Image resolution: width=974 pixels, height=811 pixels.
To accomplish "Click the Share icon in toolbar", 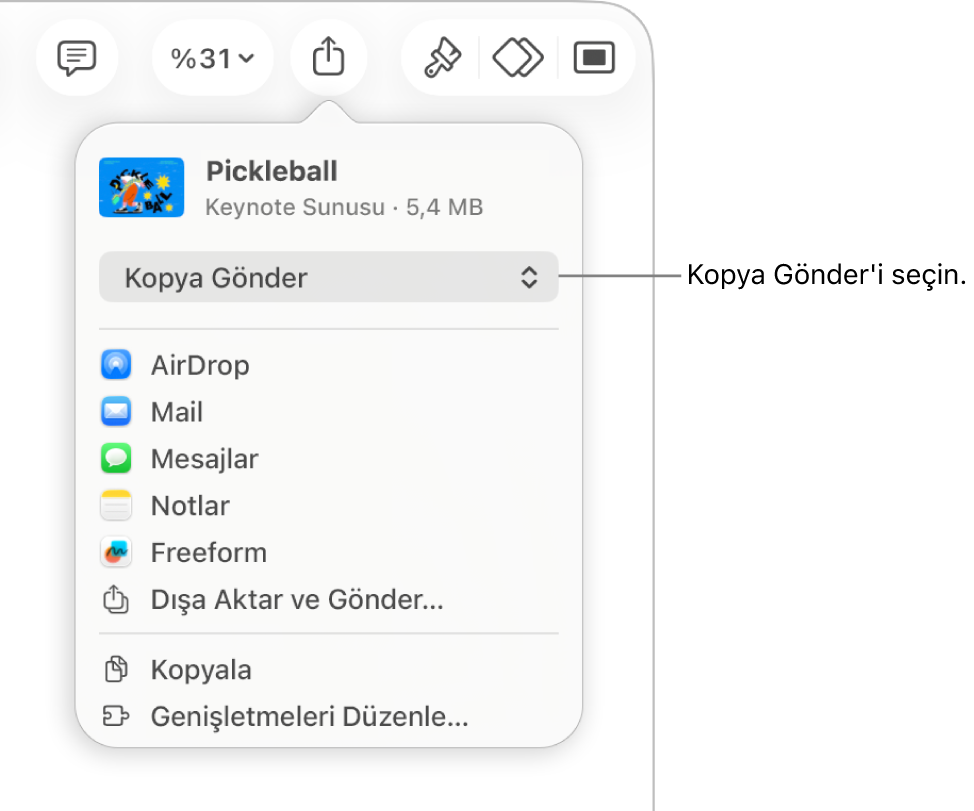I will [x=329, y=57].
